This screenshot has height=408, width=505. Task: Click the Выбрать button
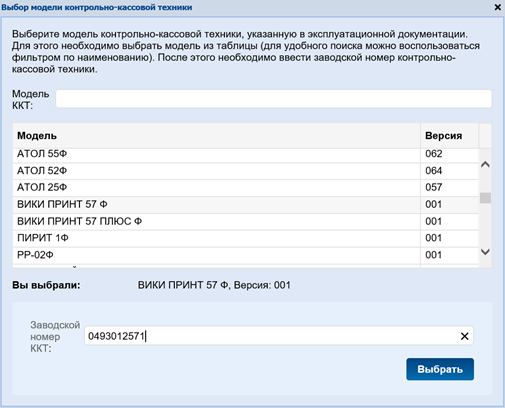(440, 369)
